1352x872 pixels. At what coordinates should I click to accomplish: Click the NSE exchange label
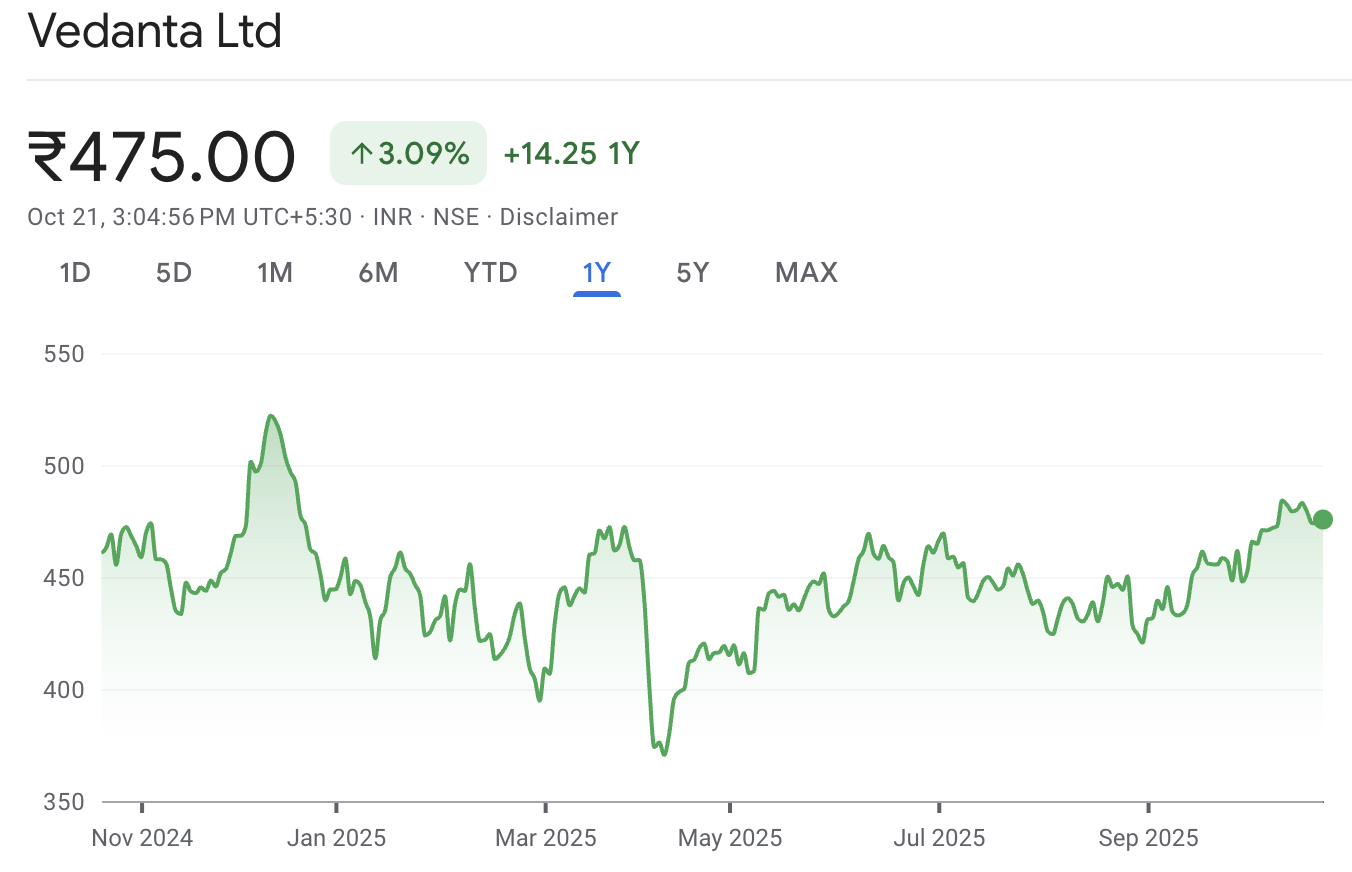456,216
